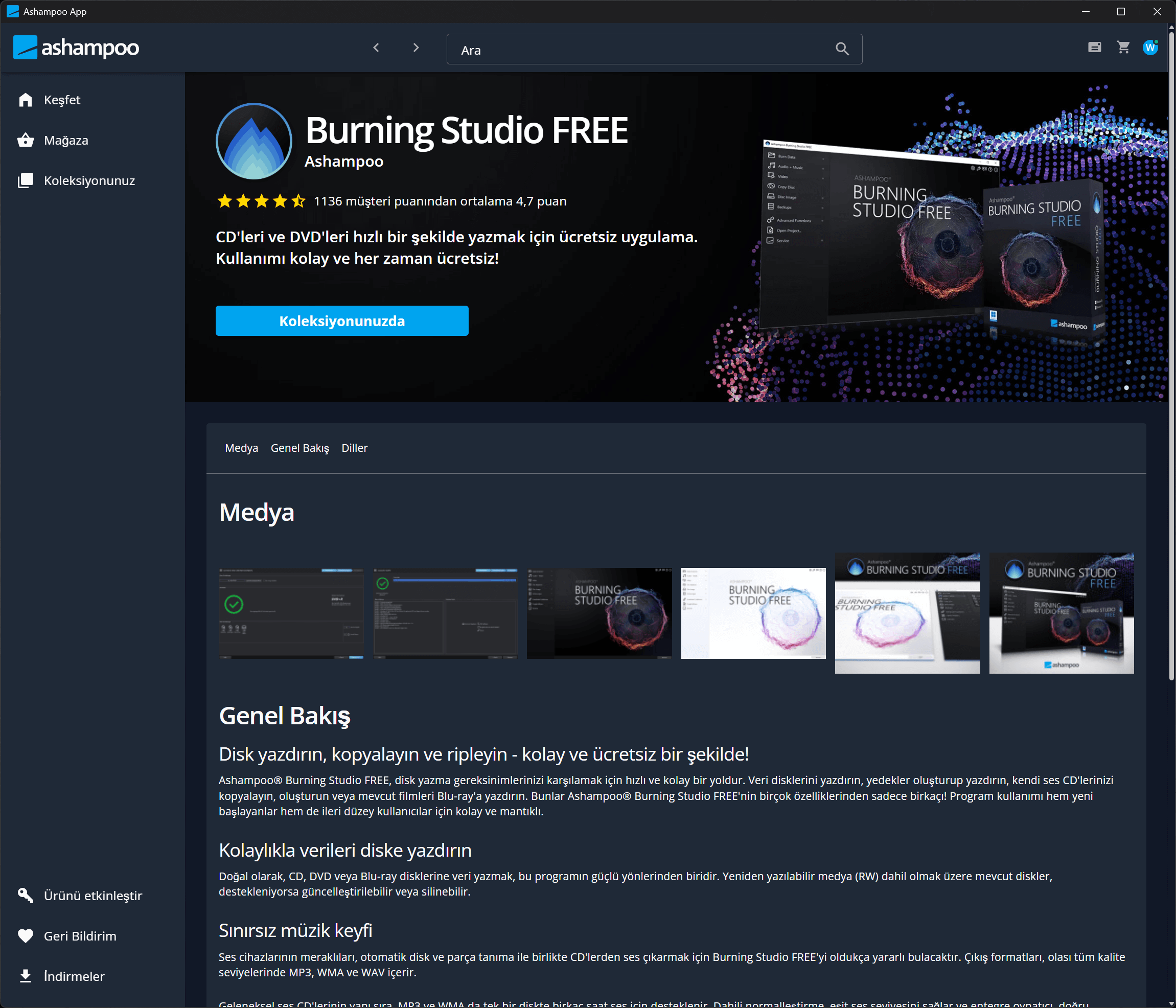Open the user account avatar
The image size is (1176, 1008).
[x=1150, y=48]
